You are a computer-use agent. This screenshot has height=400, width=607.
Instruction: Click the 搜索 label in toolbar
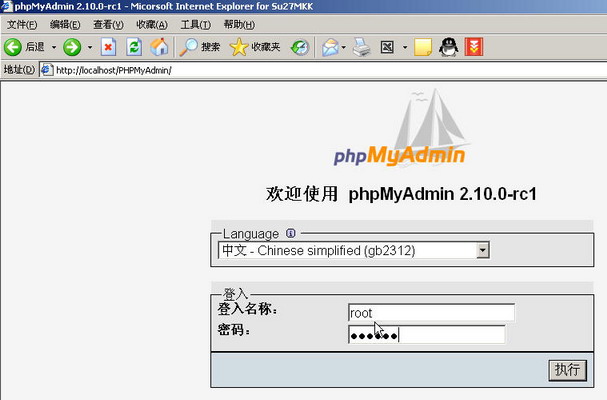[211, 47]
